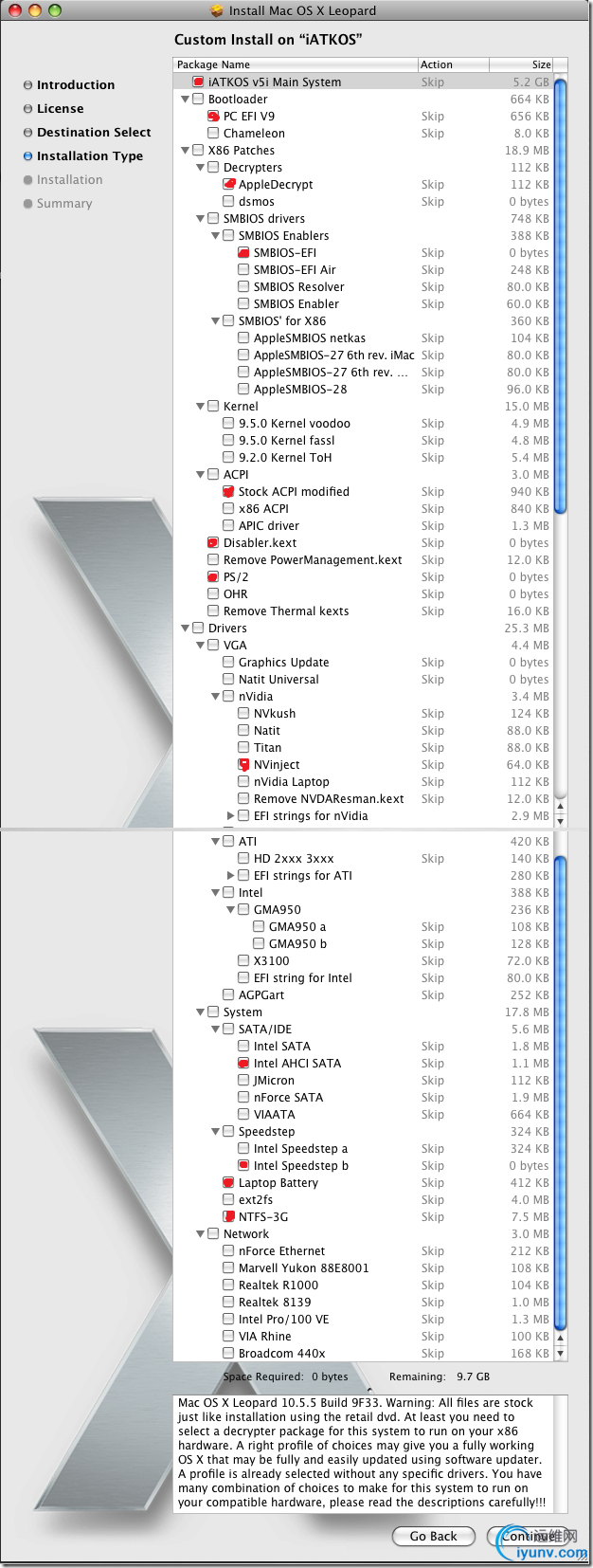Check the X3100 Intel graphics checkbox
This screenshot has width=593, height=1568.
pyautogui.click(x=243, y=961)
